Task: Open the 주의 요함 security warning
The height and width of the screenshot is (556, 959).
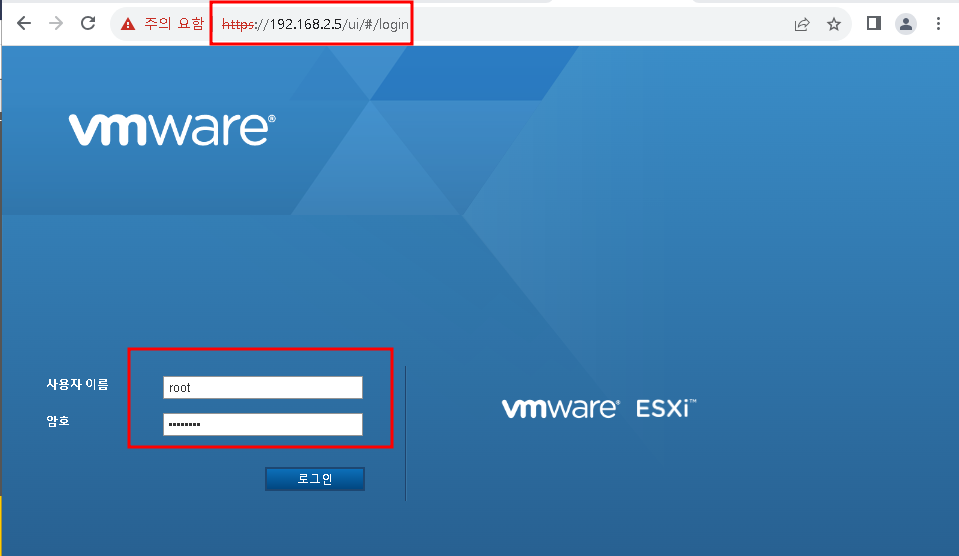Action: [x=162, y=24]
